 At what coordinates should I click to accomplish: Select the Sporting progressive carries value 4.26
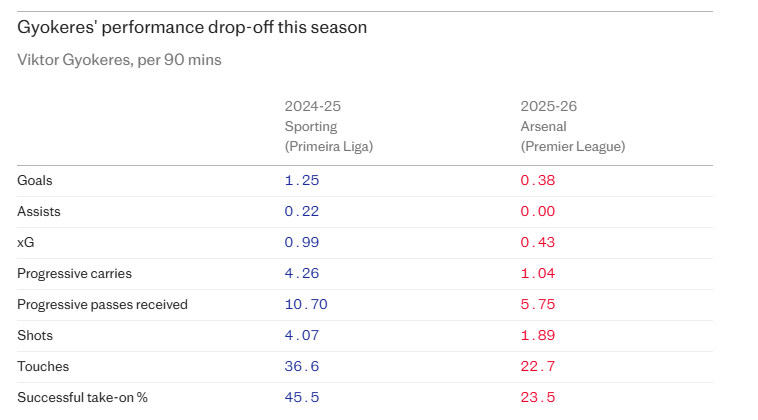coord(302,274)
